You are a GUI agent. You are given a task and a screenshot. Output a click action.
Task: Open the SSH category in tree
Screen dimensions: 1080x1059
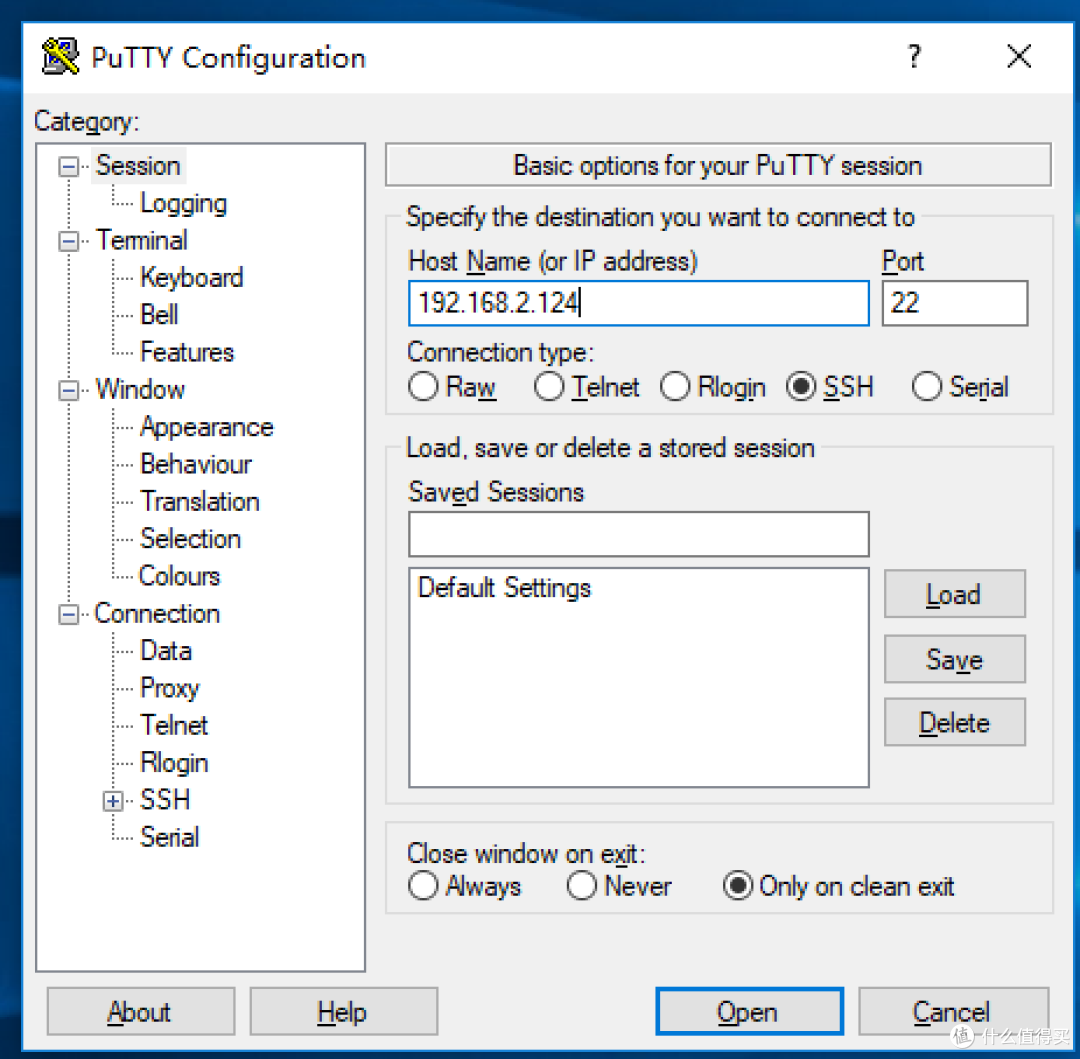165,800
